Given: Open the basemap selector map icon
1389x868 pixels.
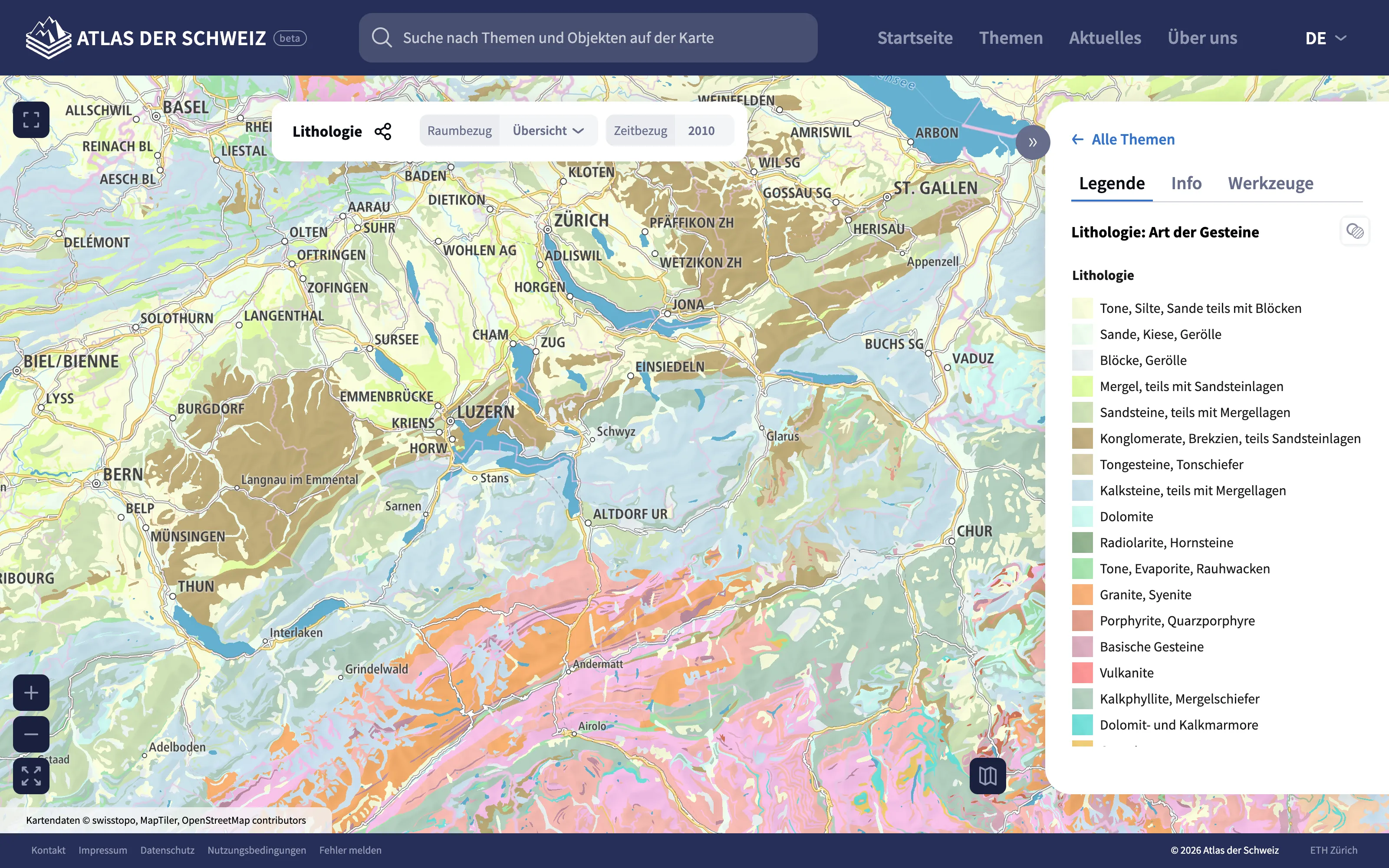Looking at the screenshot, I should click(987, 776).
